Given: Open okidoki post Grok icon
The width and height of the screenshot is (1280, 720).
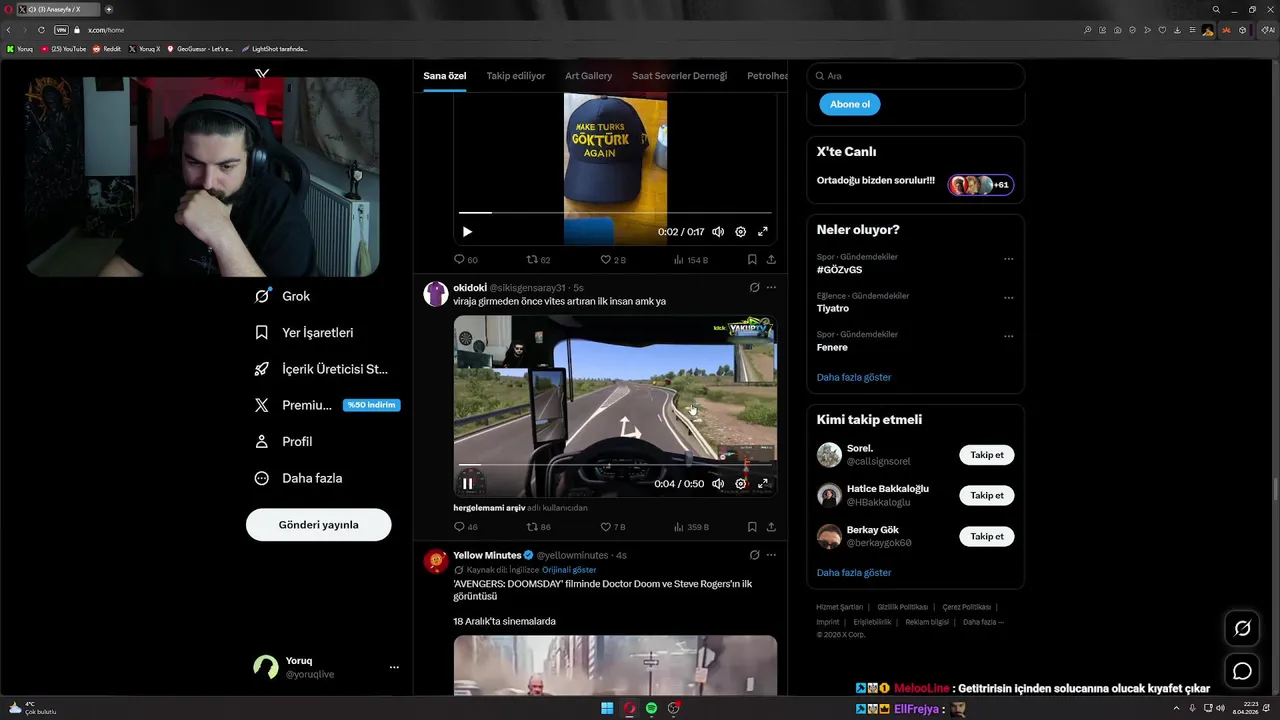Looking at the screenshot, I should click(x=754, y=287).
